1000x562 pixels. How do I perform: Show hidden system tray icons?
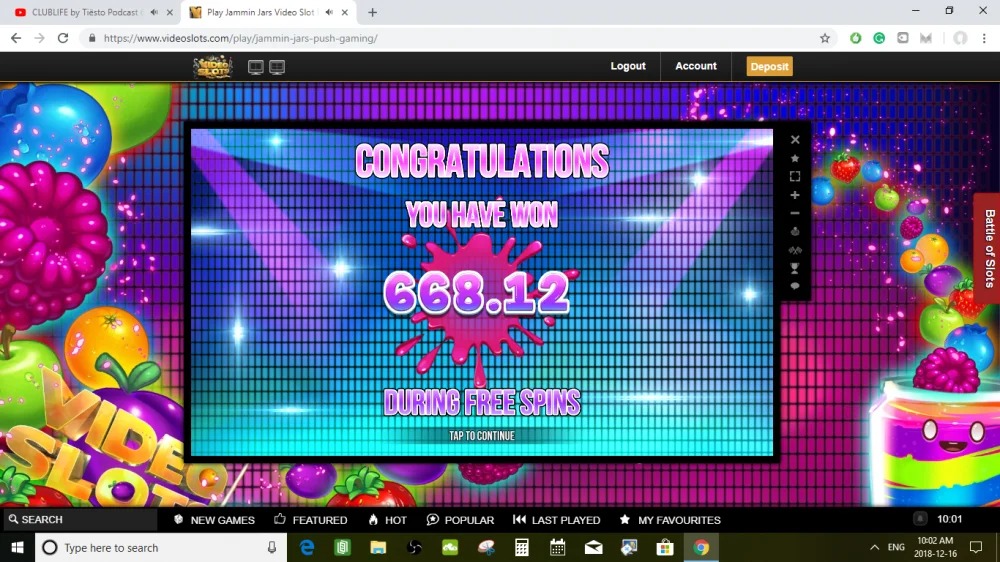(874, 547)
